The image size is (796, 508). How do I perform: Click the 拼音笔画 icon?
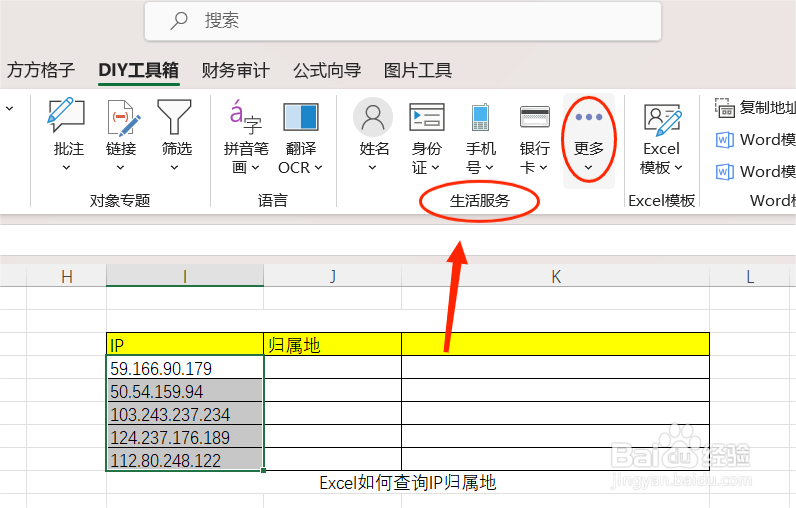pos(246,116)
